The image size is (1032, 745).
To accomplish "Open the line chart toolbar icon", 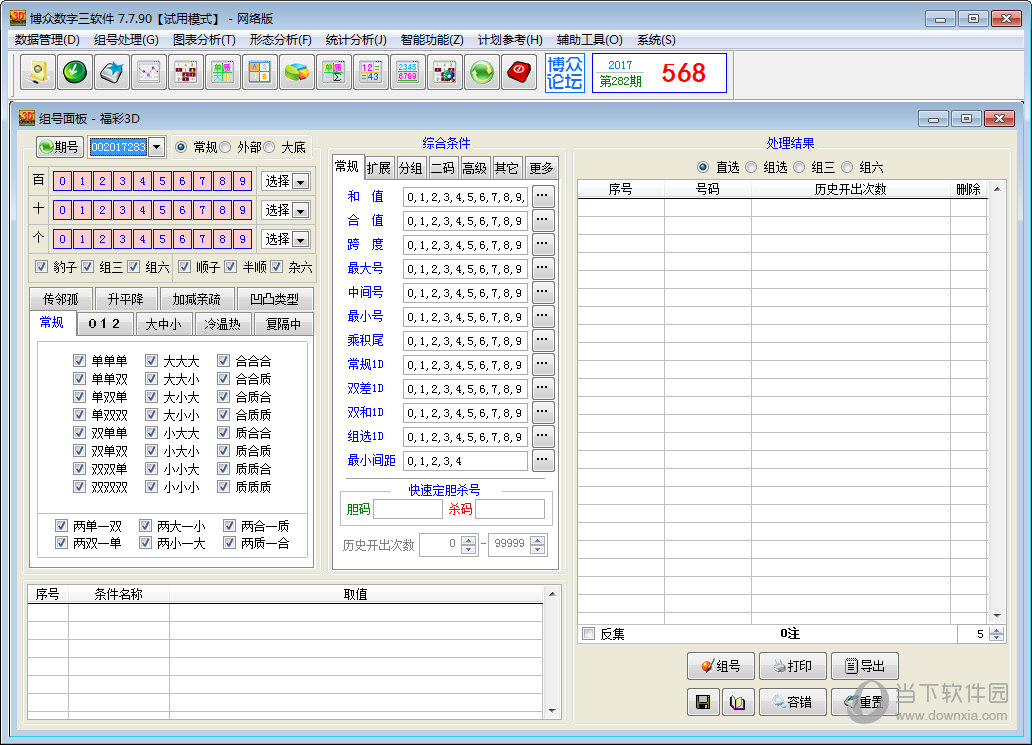I will click(149, 72).
